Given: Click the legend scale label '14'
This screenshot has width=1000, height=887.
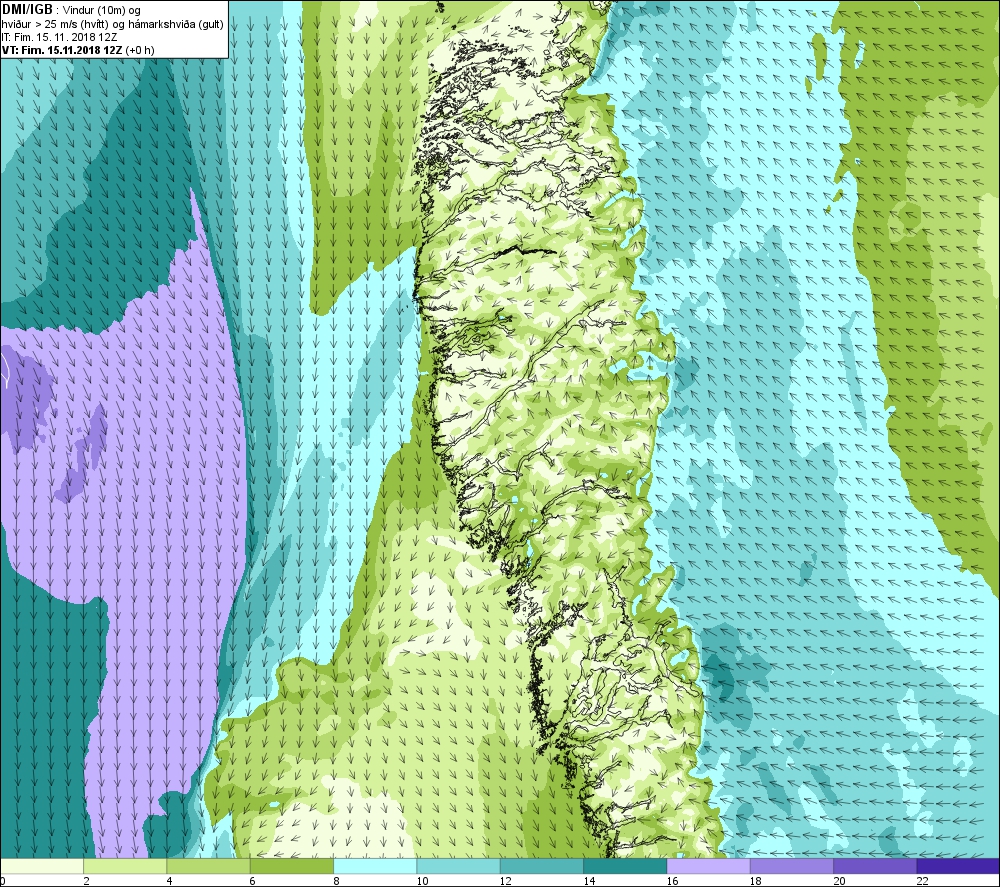Looking at the screenshot, I should [x=589, y=881].
